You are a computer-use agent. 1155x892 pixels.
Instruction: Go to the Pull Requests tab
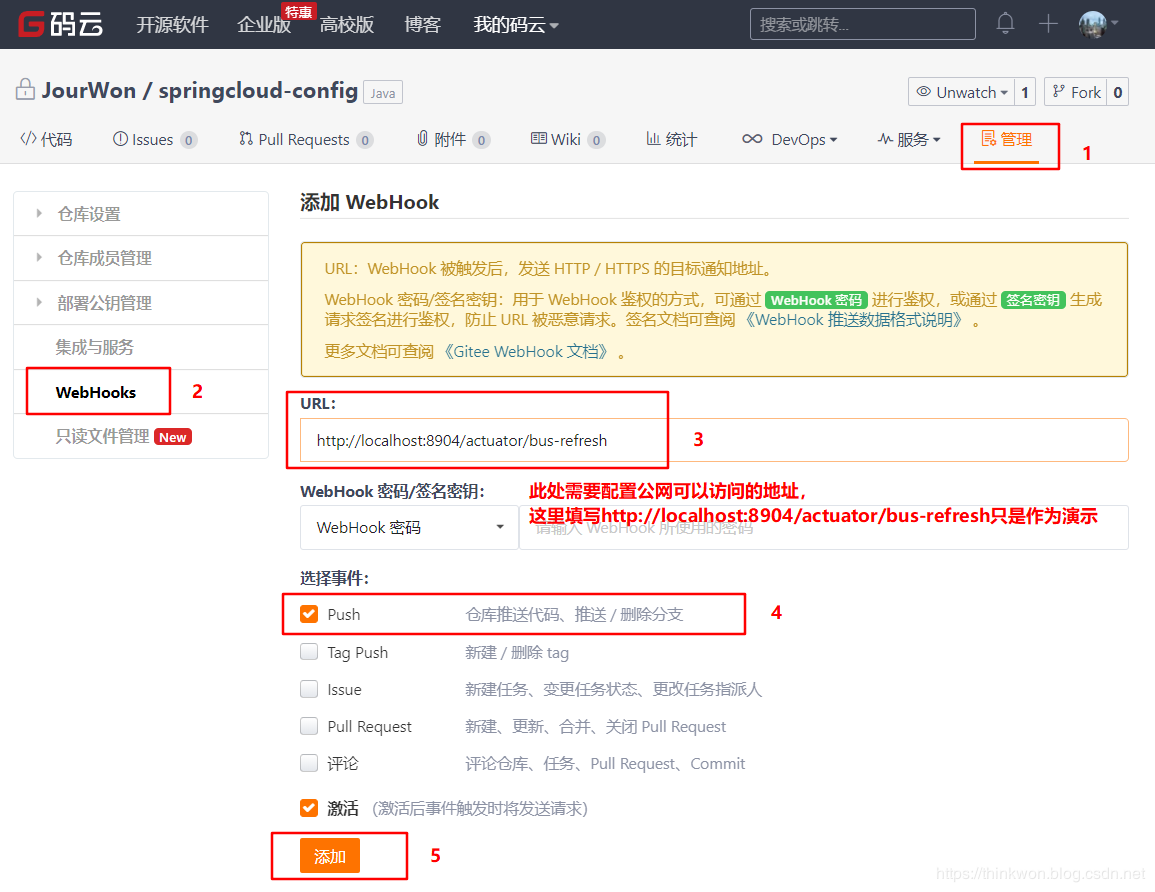[303, 140]
